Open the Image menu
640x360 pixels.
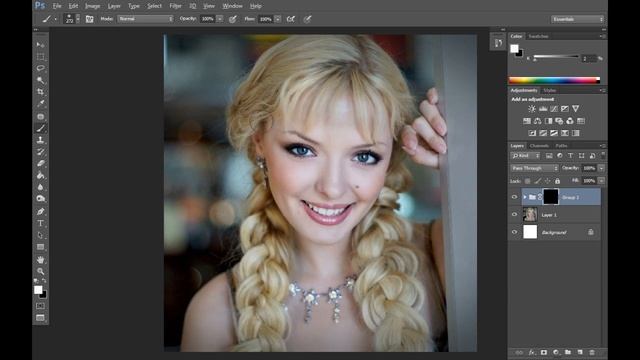click(92, 6)
